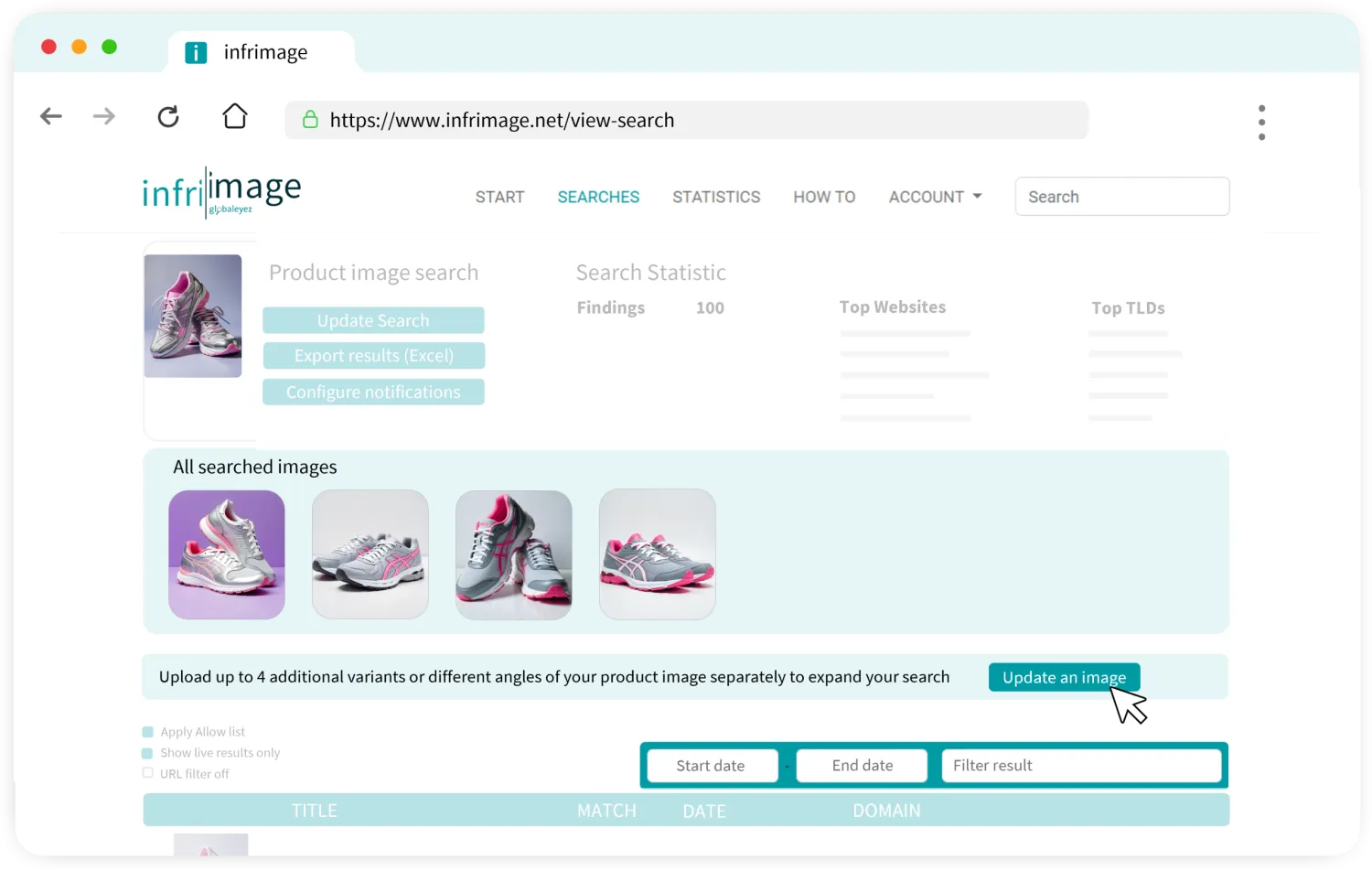Image resolution: width=1372 pixels, height=871 pixels.
Task: Select the sneaker image on purple background
Action: pyautogui.click(x=227, y=554)
